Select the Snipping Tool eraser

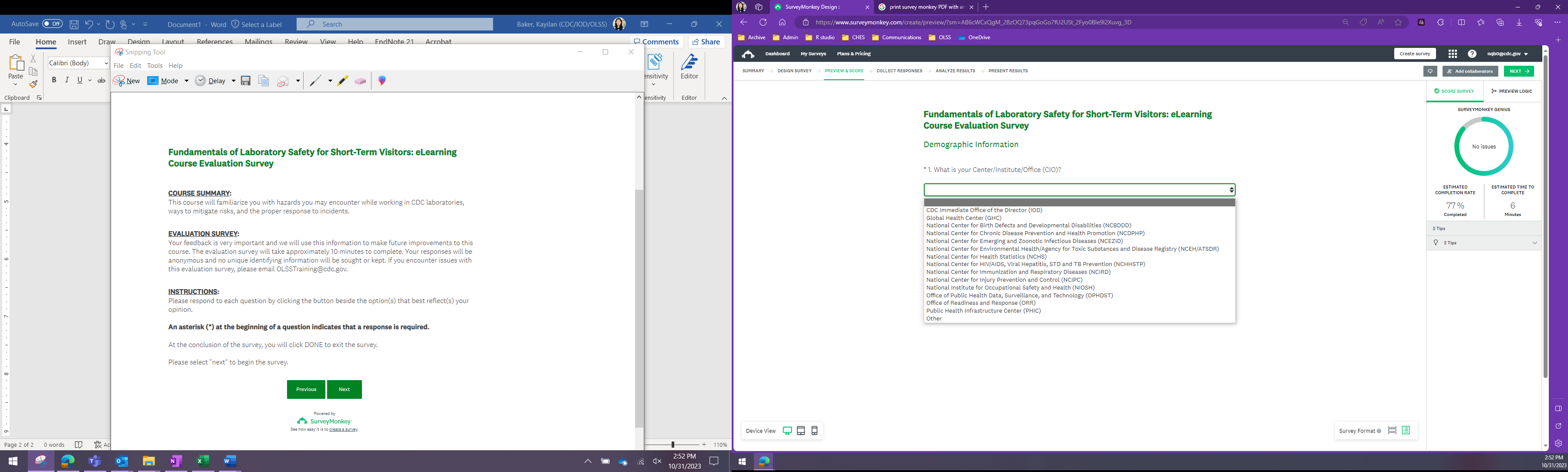(x=360, y=81)
